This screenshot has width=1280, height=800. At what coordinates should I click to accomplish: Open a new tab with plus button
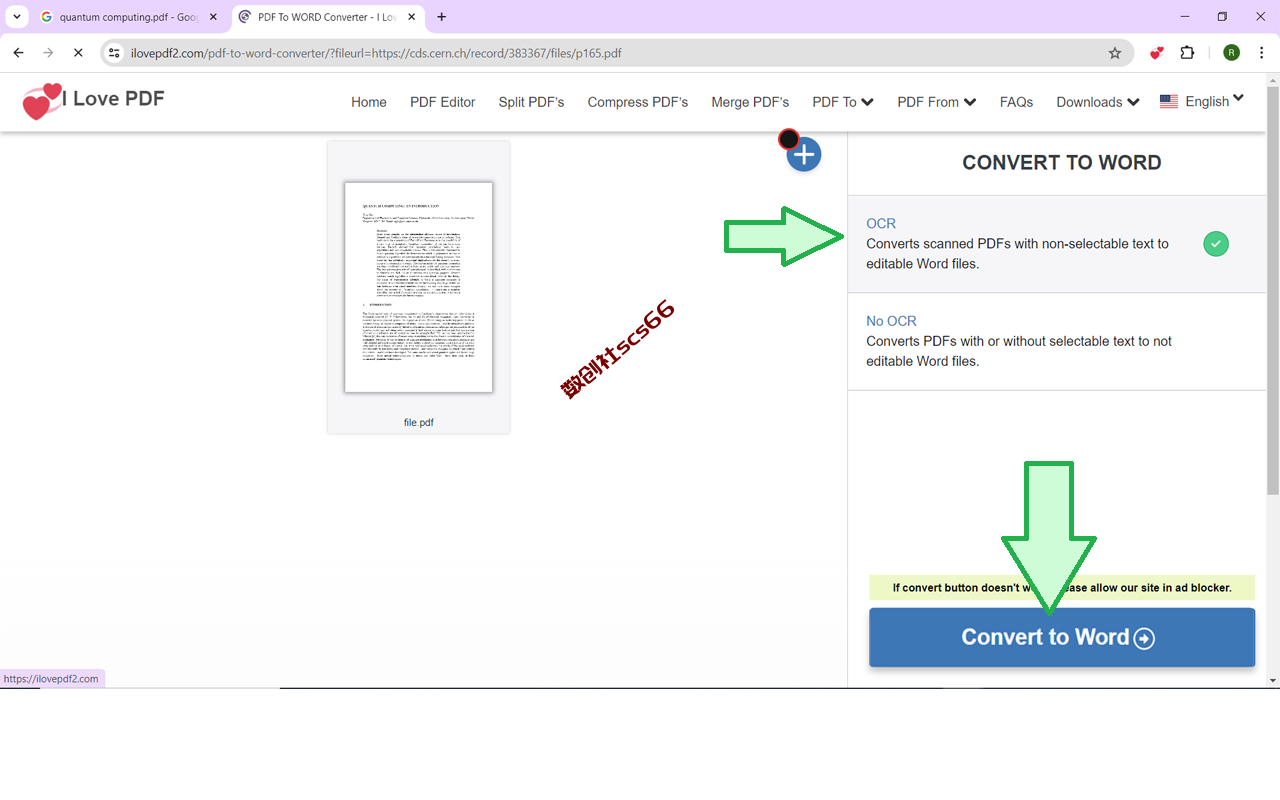[442, 17]
